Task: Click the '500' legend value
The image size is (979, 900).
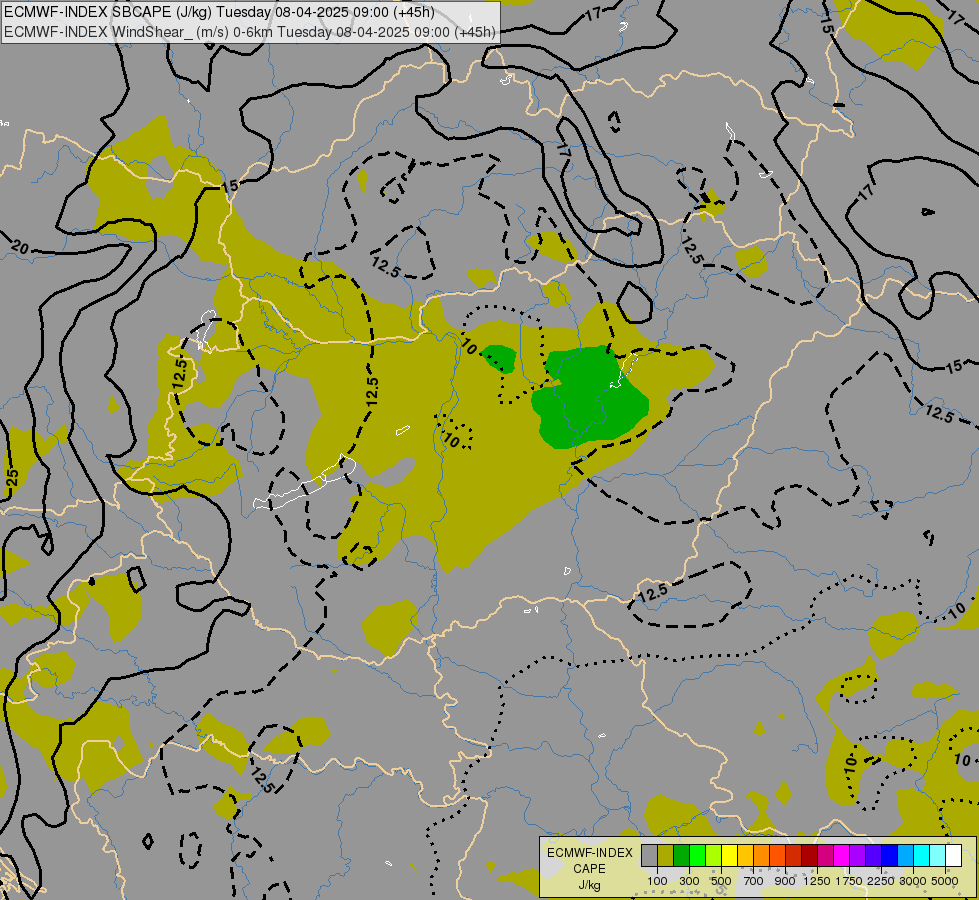Action: tap(722, 881)
